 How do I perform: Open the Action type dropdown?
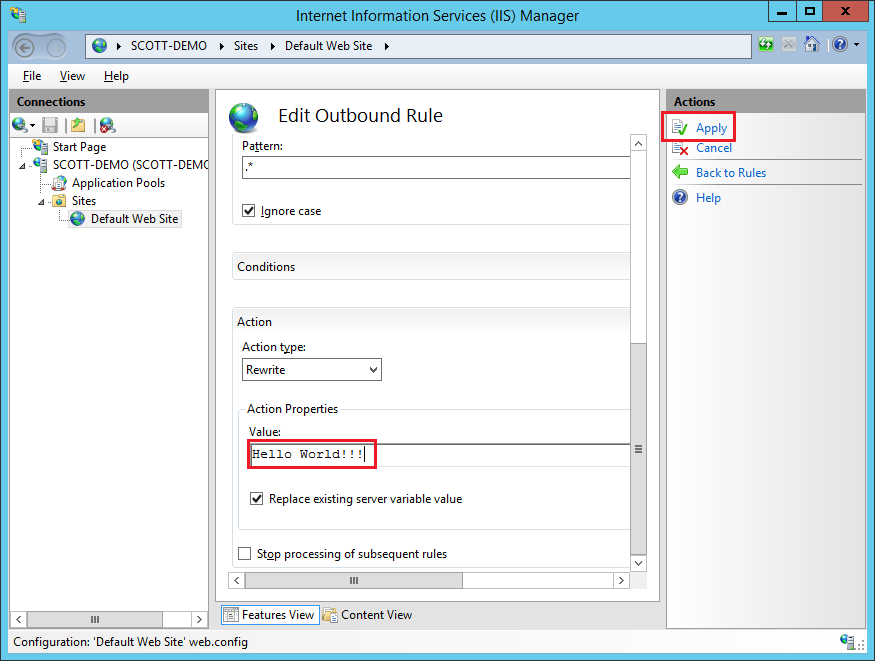pyautogui.click(x=312, y=370)
